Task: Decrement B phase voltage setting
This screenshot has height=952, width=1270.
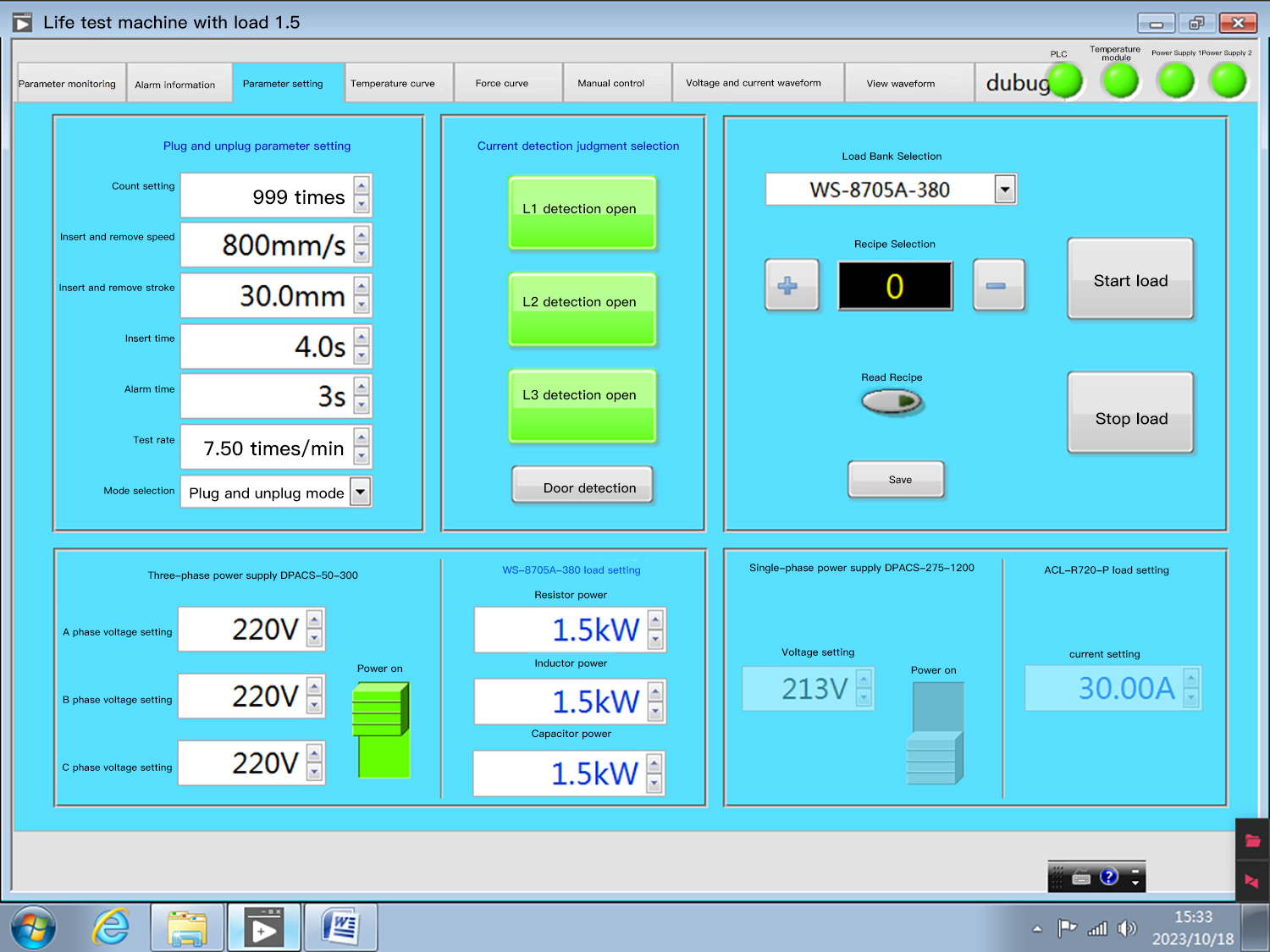Action: click(314, 705)
